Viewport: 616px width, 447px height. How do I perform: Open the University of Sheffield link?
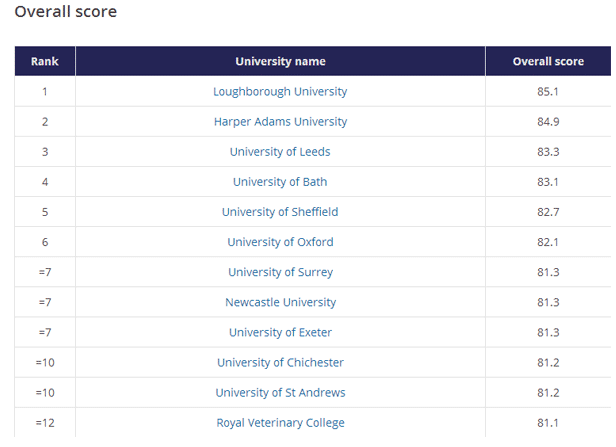(280, 212)
